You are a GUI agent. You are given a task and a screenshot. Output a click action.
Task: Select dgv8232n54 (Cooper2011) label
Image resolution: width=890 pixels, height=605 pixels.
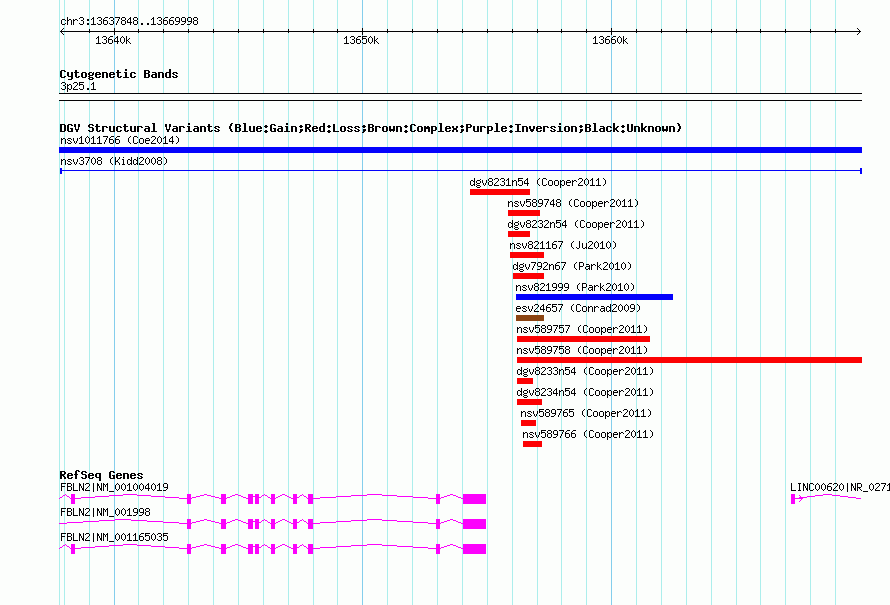[x=576, y=224]
